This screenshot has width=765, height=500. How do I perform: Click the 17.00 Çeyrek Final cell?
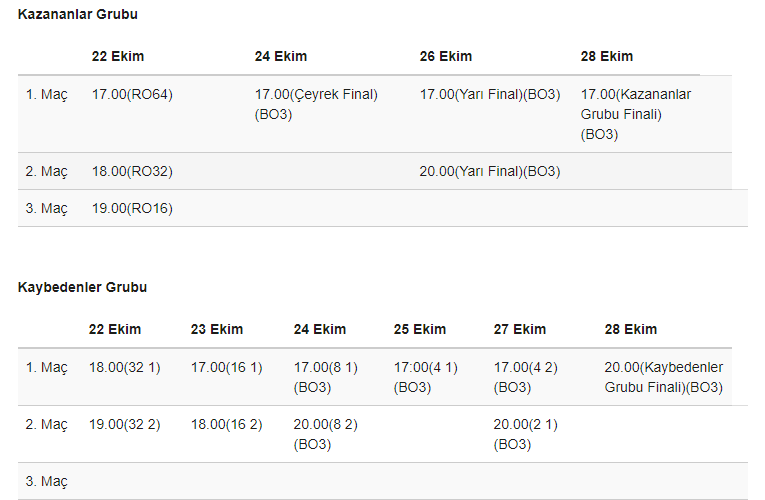pos(316,104)
